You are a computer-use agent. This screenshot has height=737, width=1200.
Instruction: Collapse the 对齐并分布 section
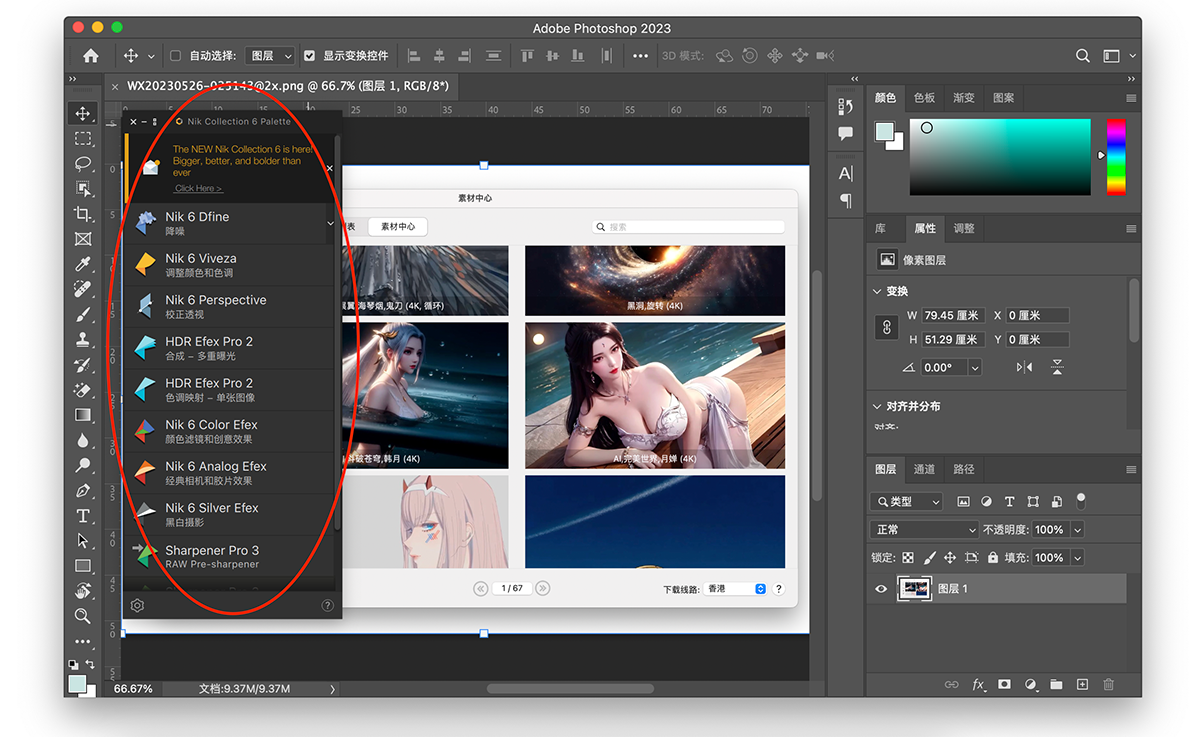(878, 407)
